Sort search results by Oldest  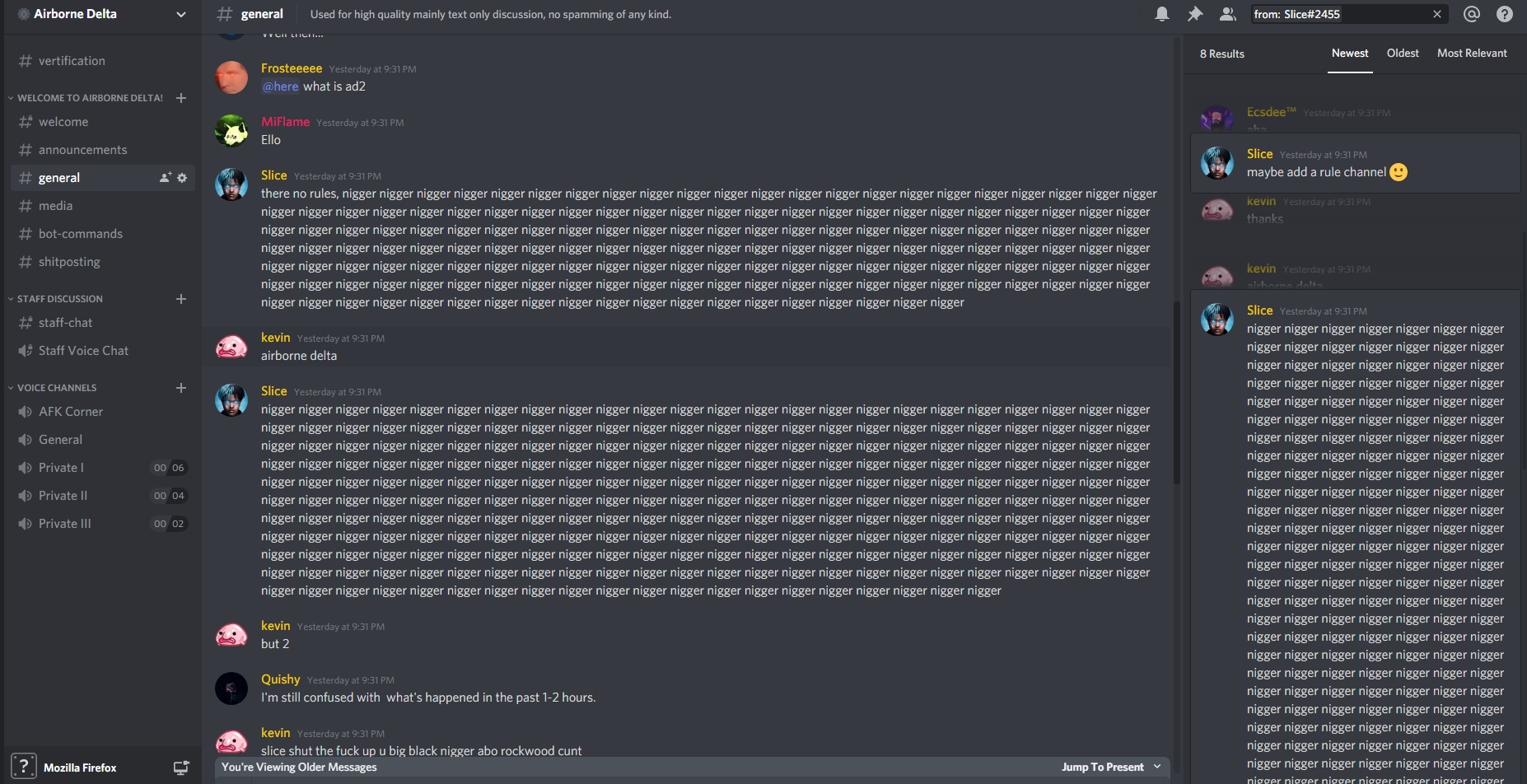(x=1403, y=54)
